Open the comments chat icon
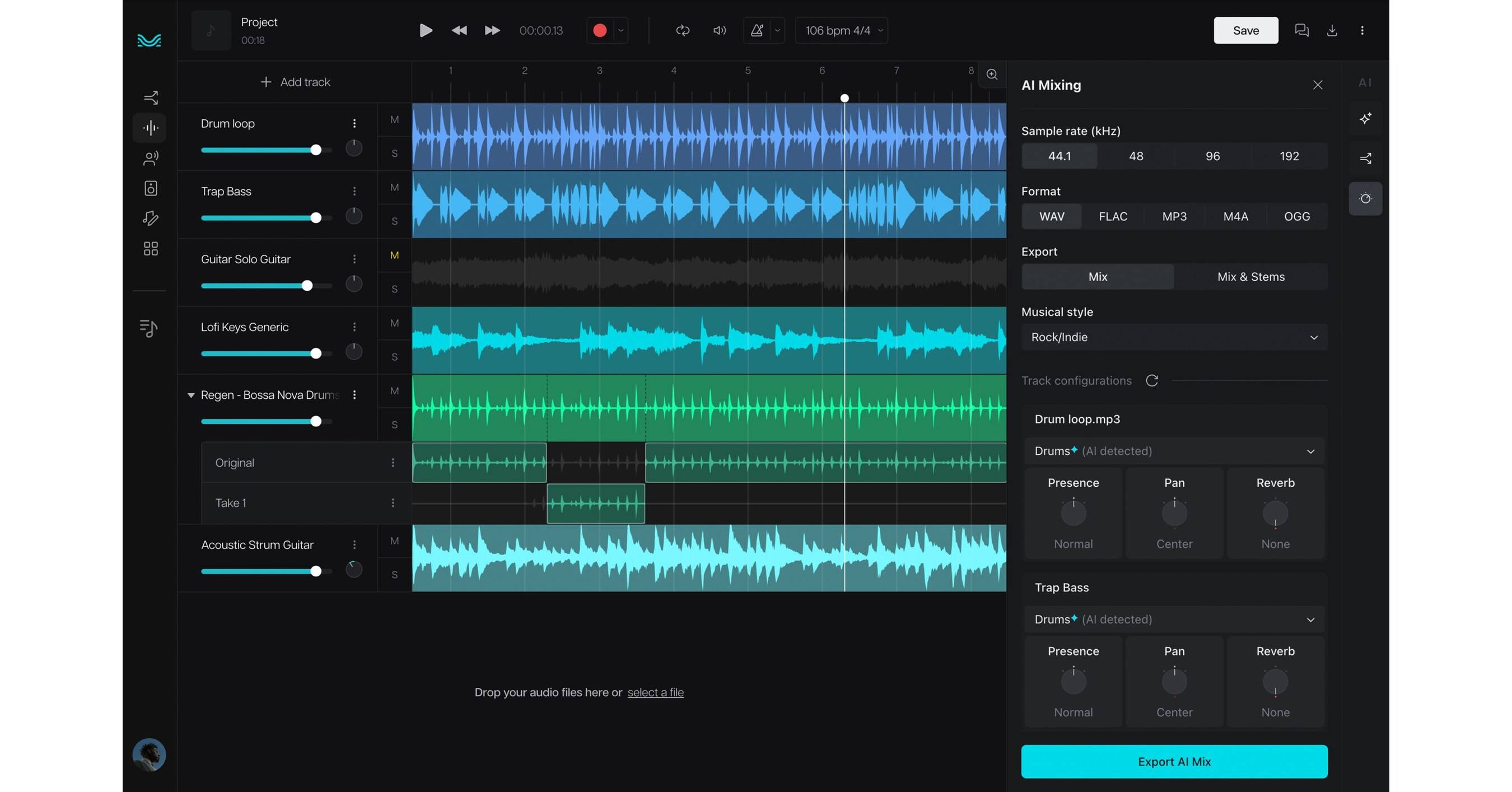 click(1301, 31)
